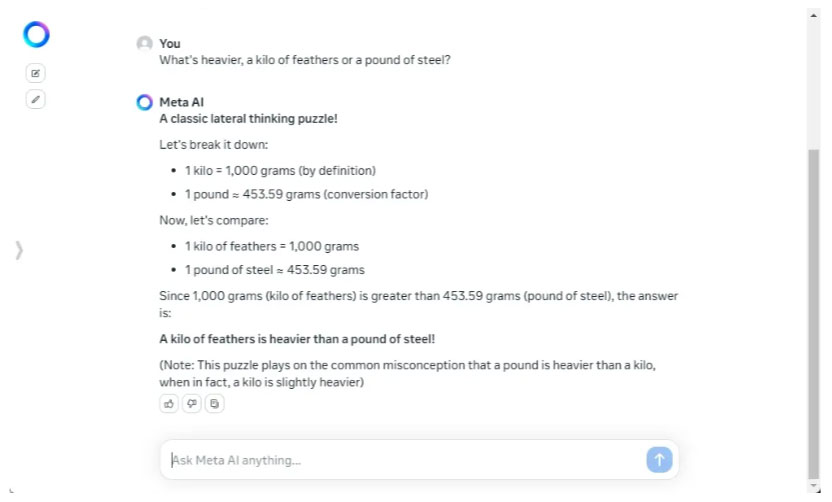Click the user's question about feathers and steel
The image size is (832, 502).
point(305,60)
